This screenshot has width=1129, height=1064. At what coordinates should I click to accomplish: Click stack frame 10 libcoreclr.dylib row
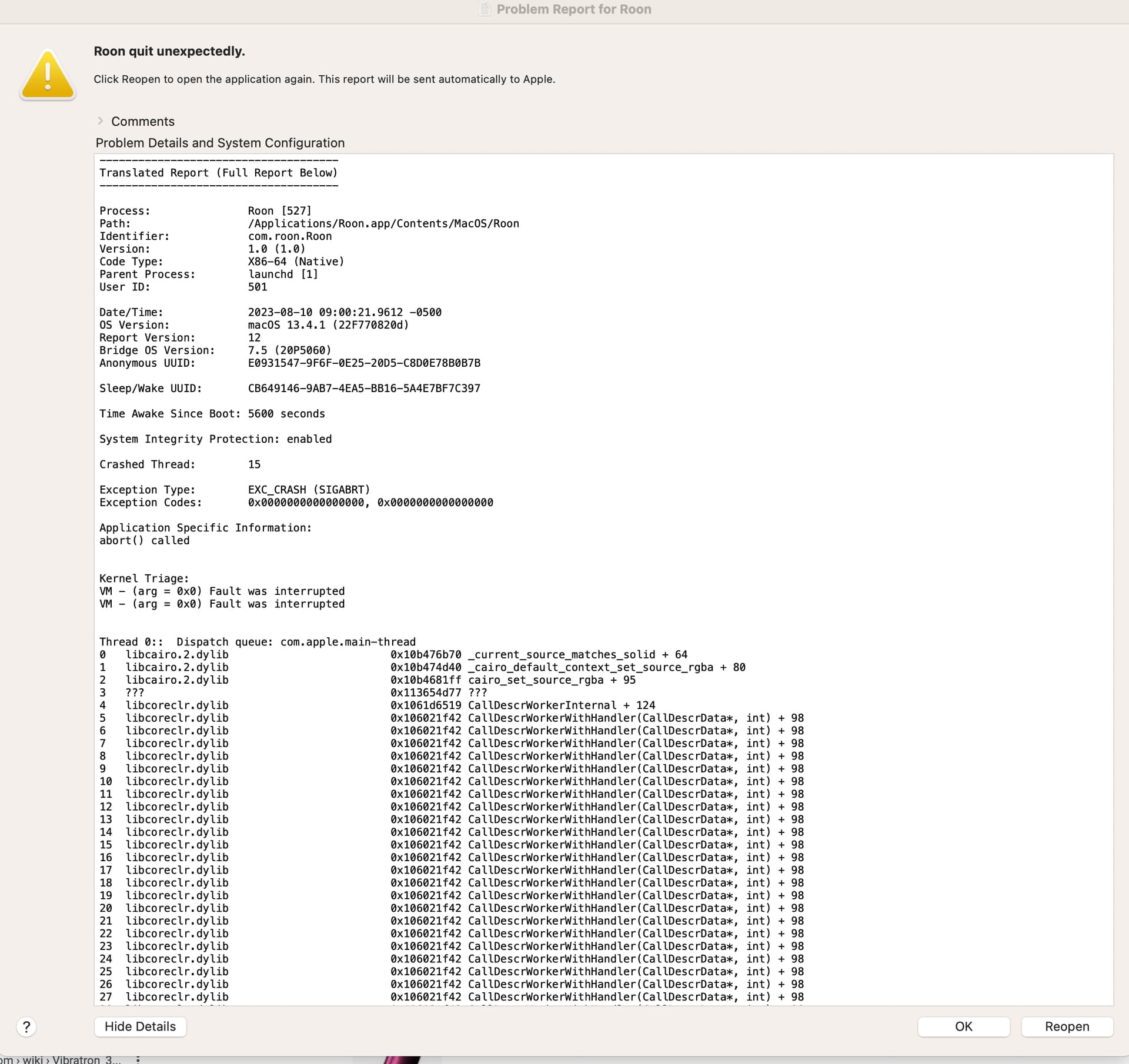(451, 781)
